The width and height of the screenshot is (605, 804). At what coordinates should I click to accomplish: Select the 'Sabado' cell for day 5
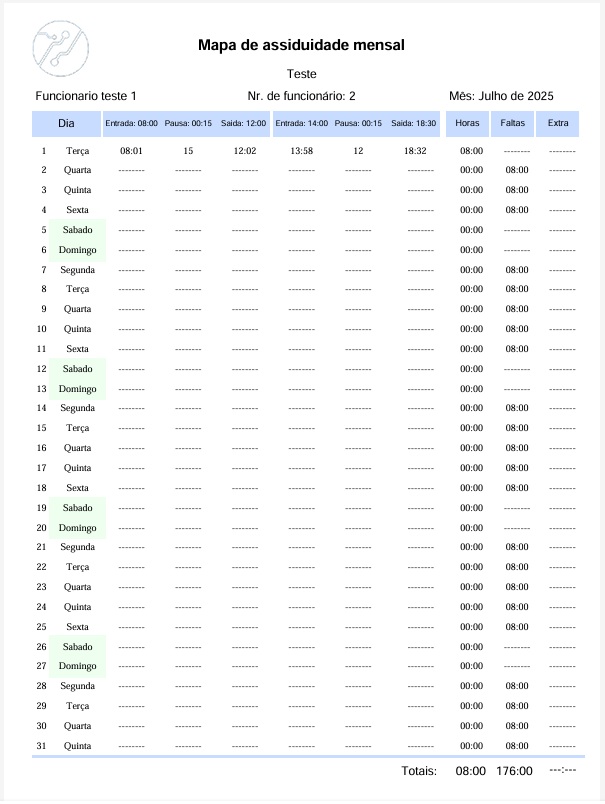pos(77,230)
